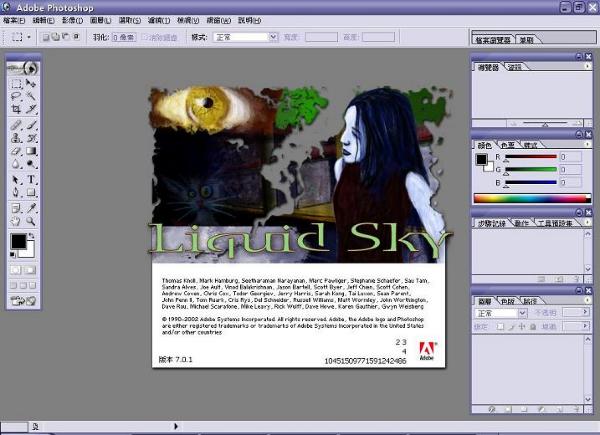Select the Crop tool
This screenshot has height=435, width=600.
16,109
